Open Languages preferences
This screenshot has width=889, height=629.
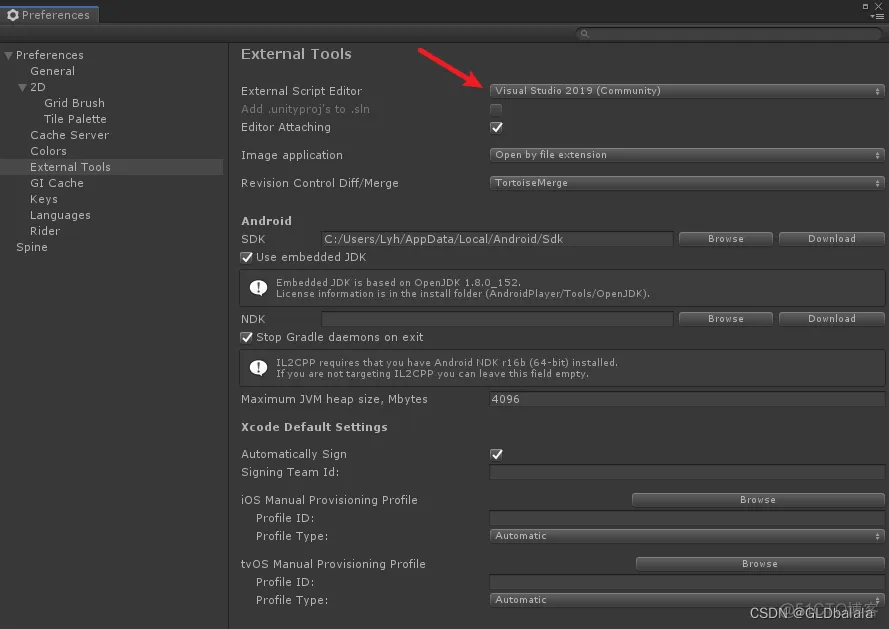pos(60,215)
